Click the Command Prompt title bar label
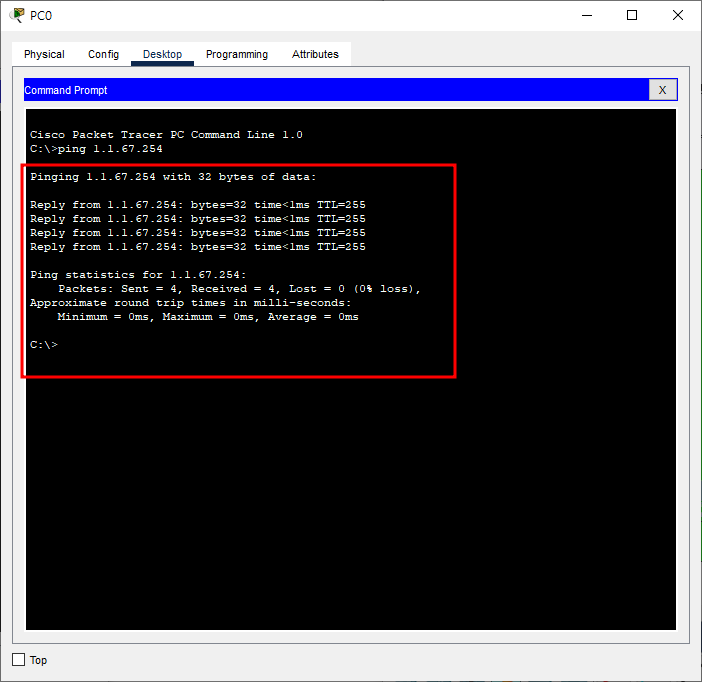The height and width of the screenshot is (682, 702). coord(66,90)
